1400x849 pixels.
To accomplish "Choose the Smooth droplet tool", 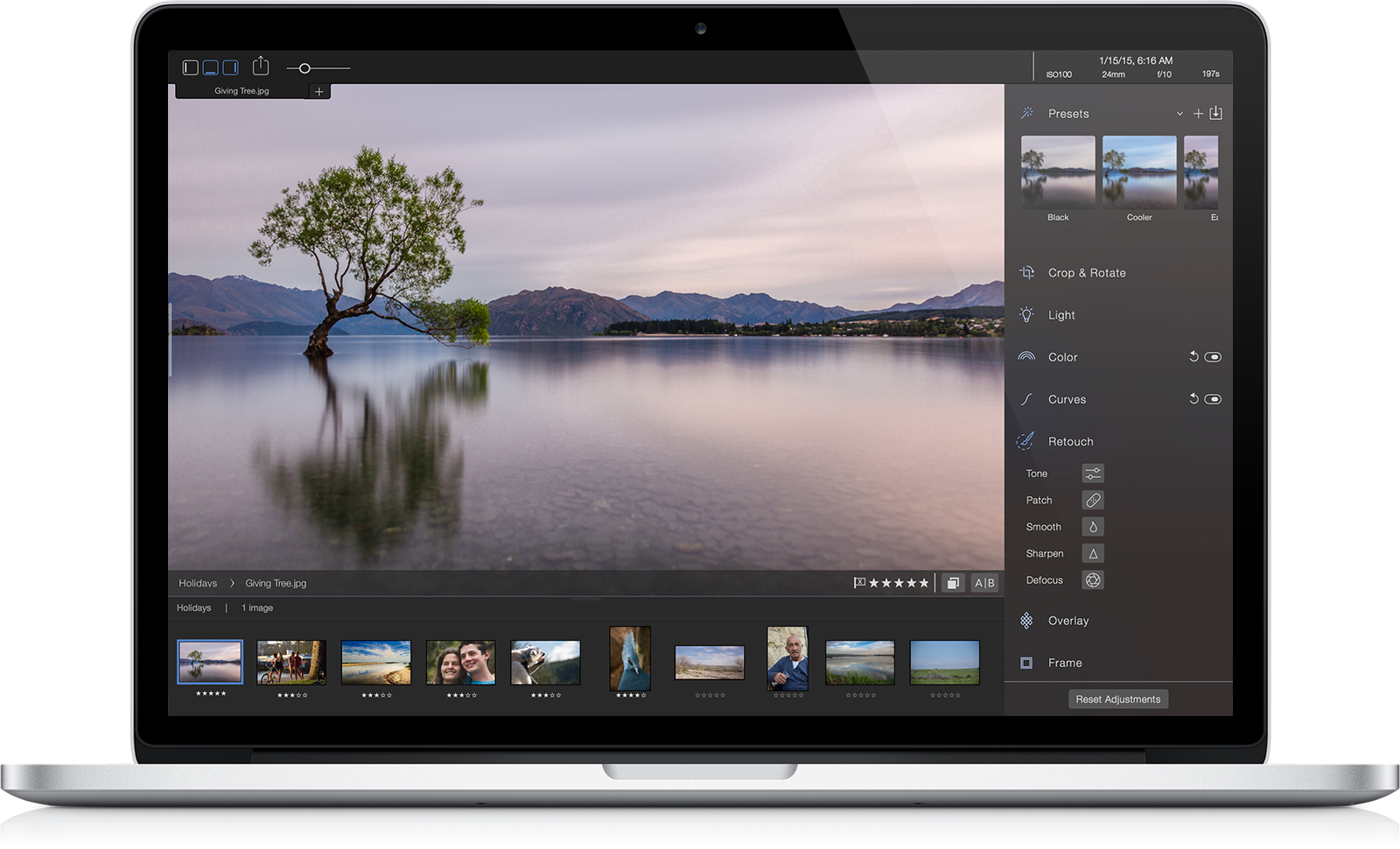I will [x=1092, y=527].
